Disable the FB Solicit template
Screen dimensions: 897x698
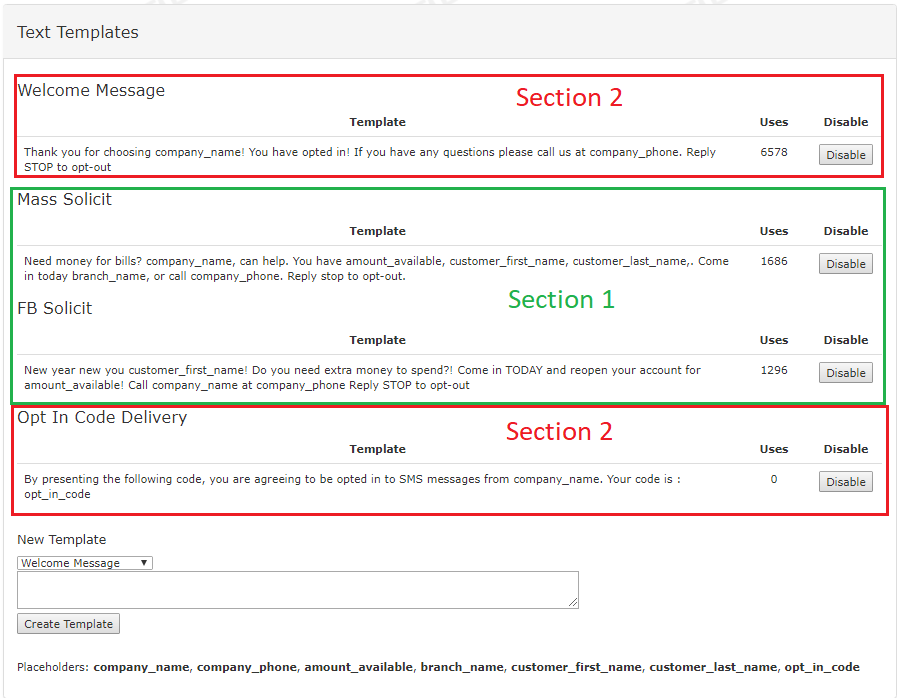846,372
